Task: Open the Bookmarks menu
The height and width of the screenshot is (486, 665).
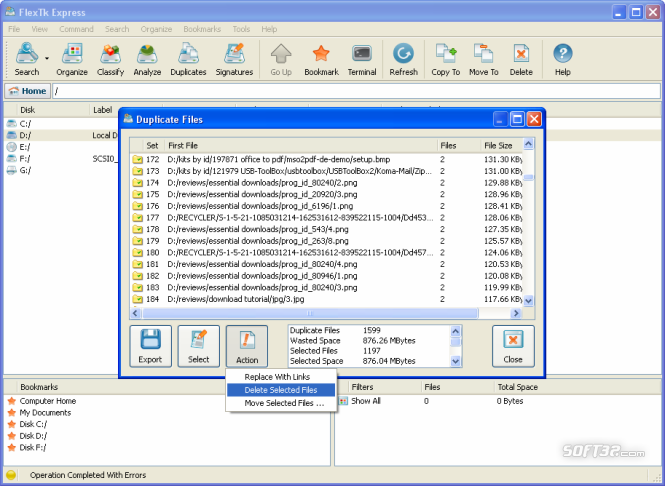Action: 202,29
